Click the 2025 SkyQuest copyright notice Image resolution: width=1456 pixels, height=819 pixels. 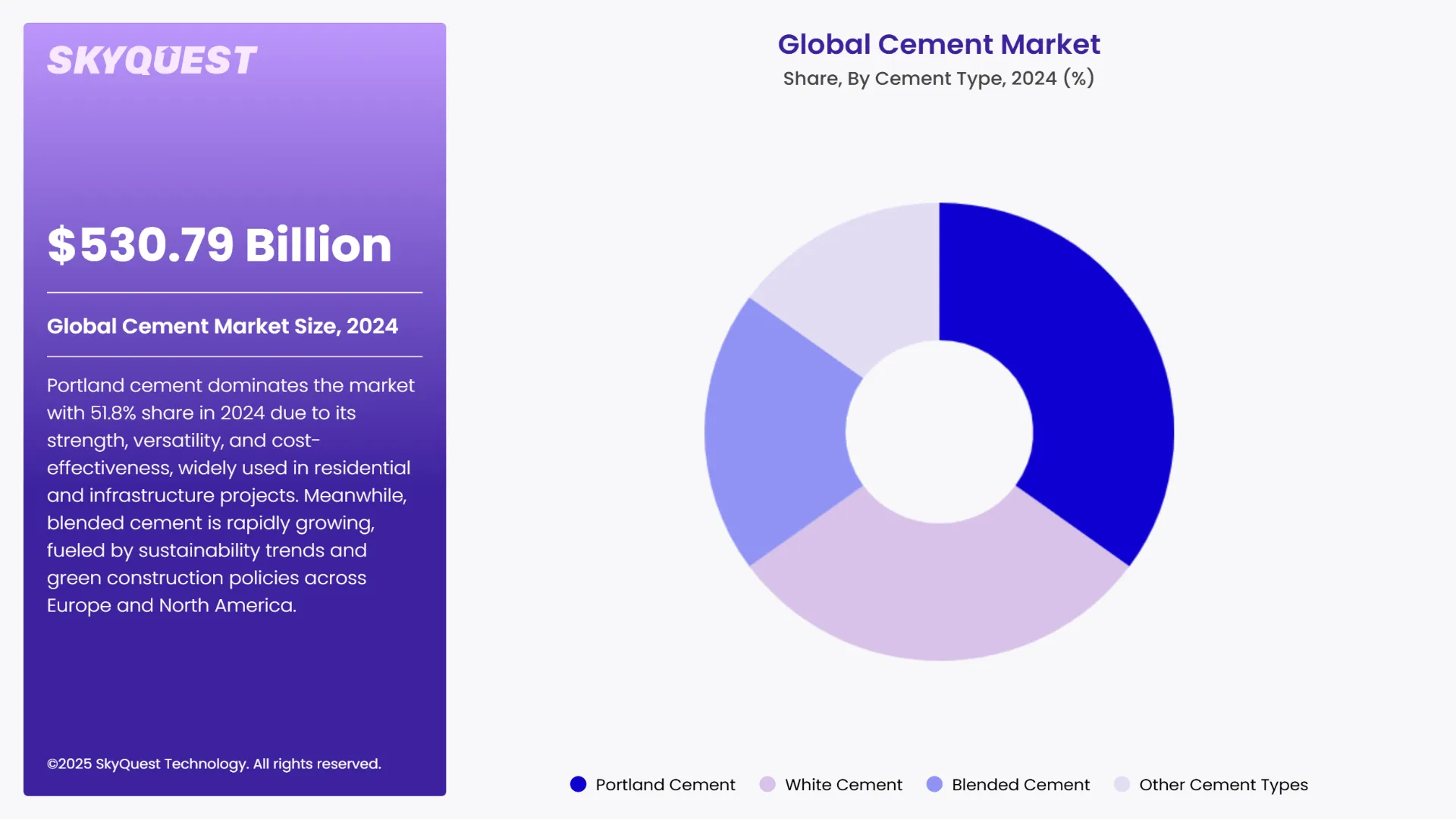(215, 764)
